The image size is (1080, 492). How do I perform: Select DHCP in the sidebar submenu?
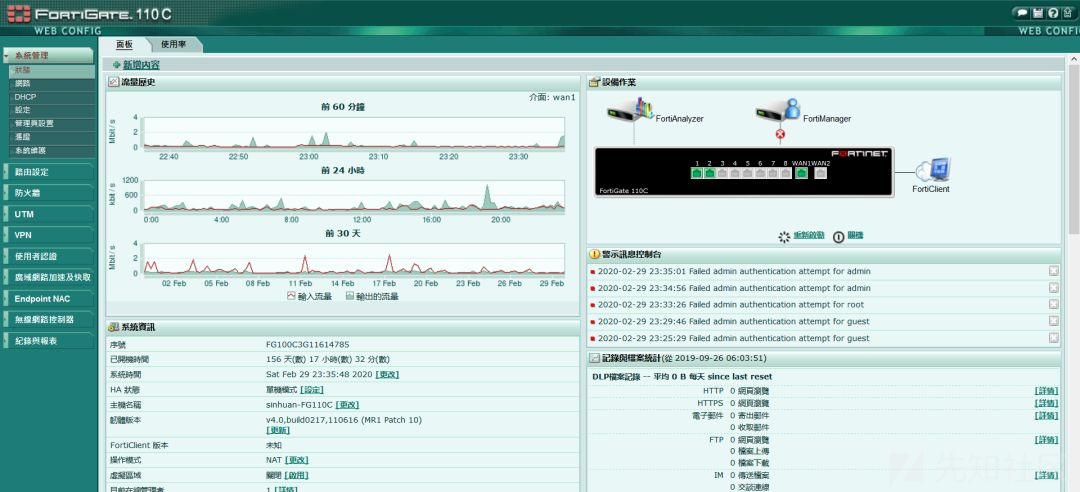[x=52, y=97]
